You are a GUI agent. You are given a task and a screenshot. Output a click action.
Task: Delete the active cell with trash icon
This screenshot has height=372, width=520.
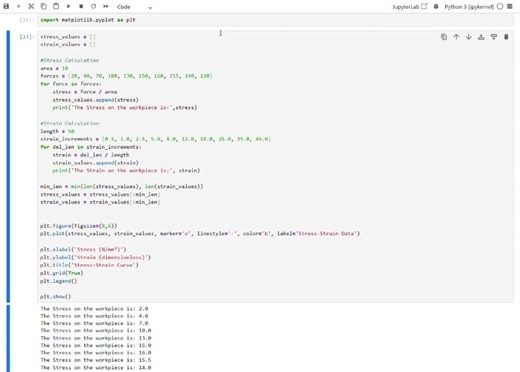pos(506,37)
